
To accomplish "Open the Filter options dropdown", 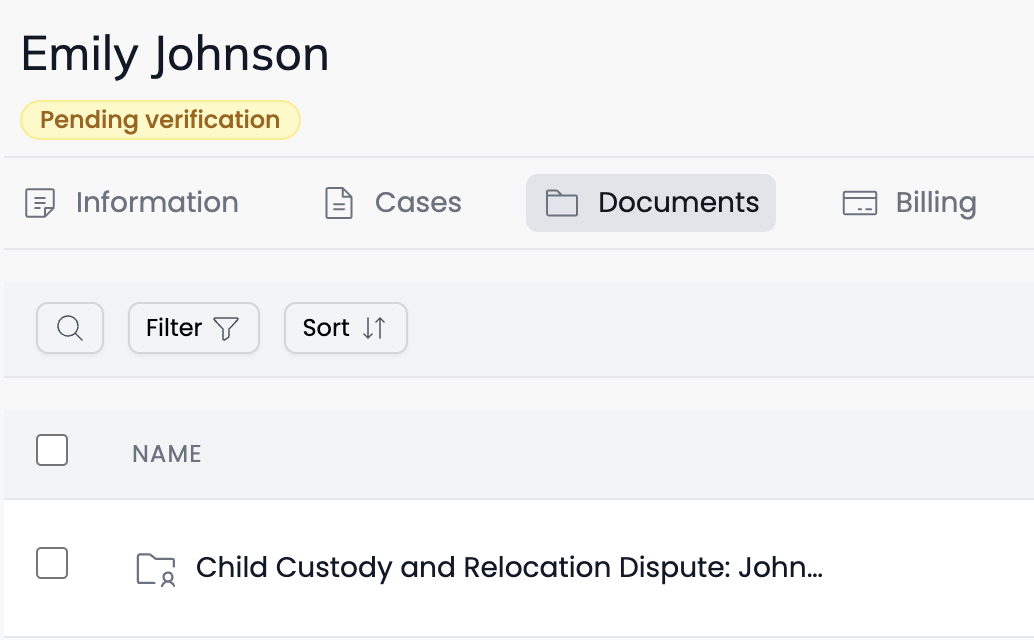I will 193,328.
